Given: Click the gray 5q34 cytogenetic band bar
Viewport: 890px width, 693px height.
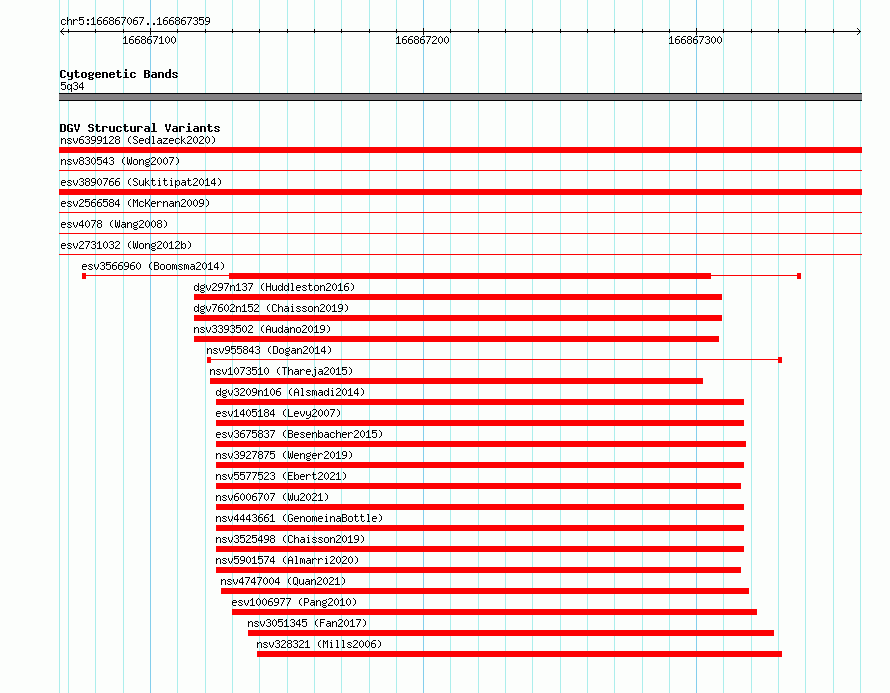Looking at the screenshot, I should click(460, 97).
